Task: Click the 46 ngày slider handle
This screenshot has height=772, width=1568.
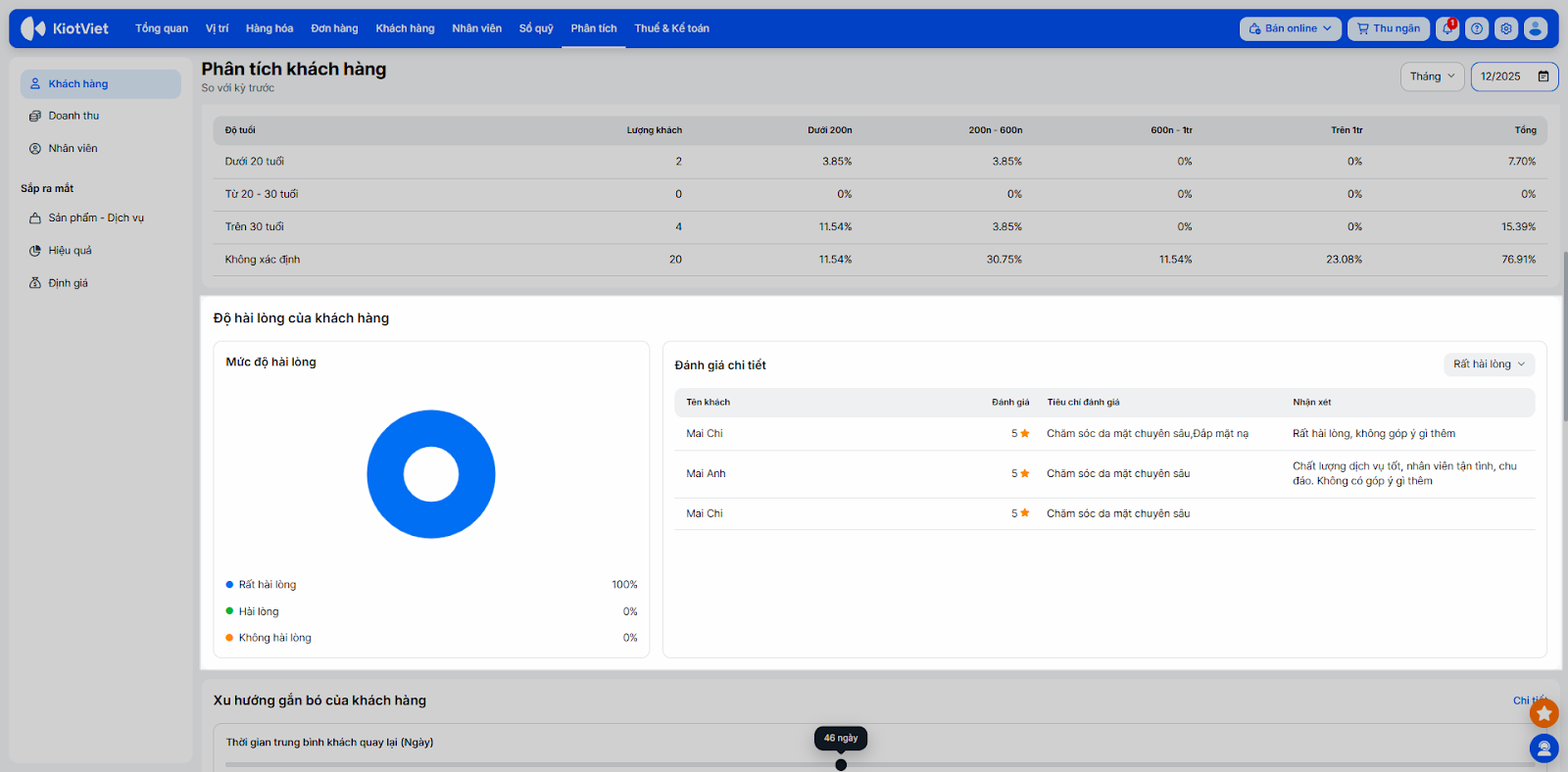Action: pyautogui.click(x=841, y=764)
